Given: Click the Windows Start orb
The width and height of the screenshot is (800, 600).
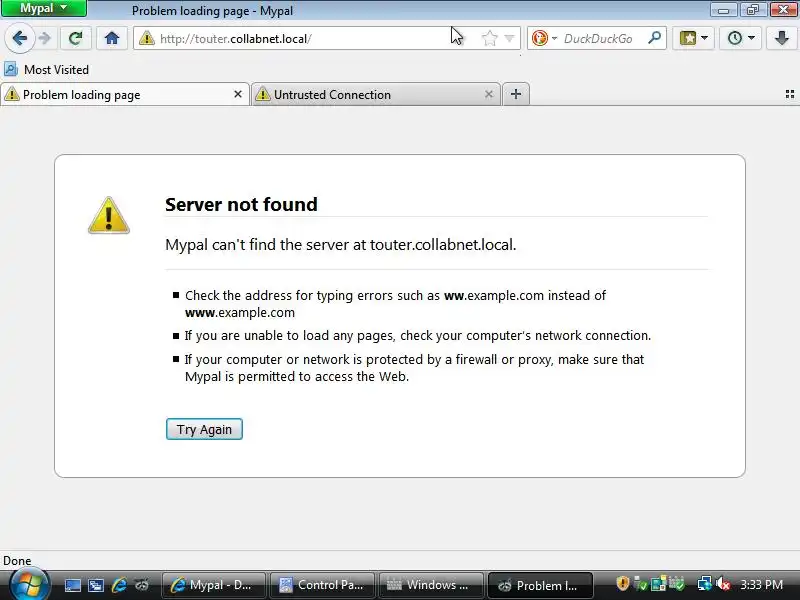Looking at the screenshot, I should (x=30, y=584).
